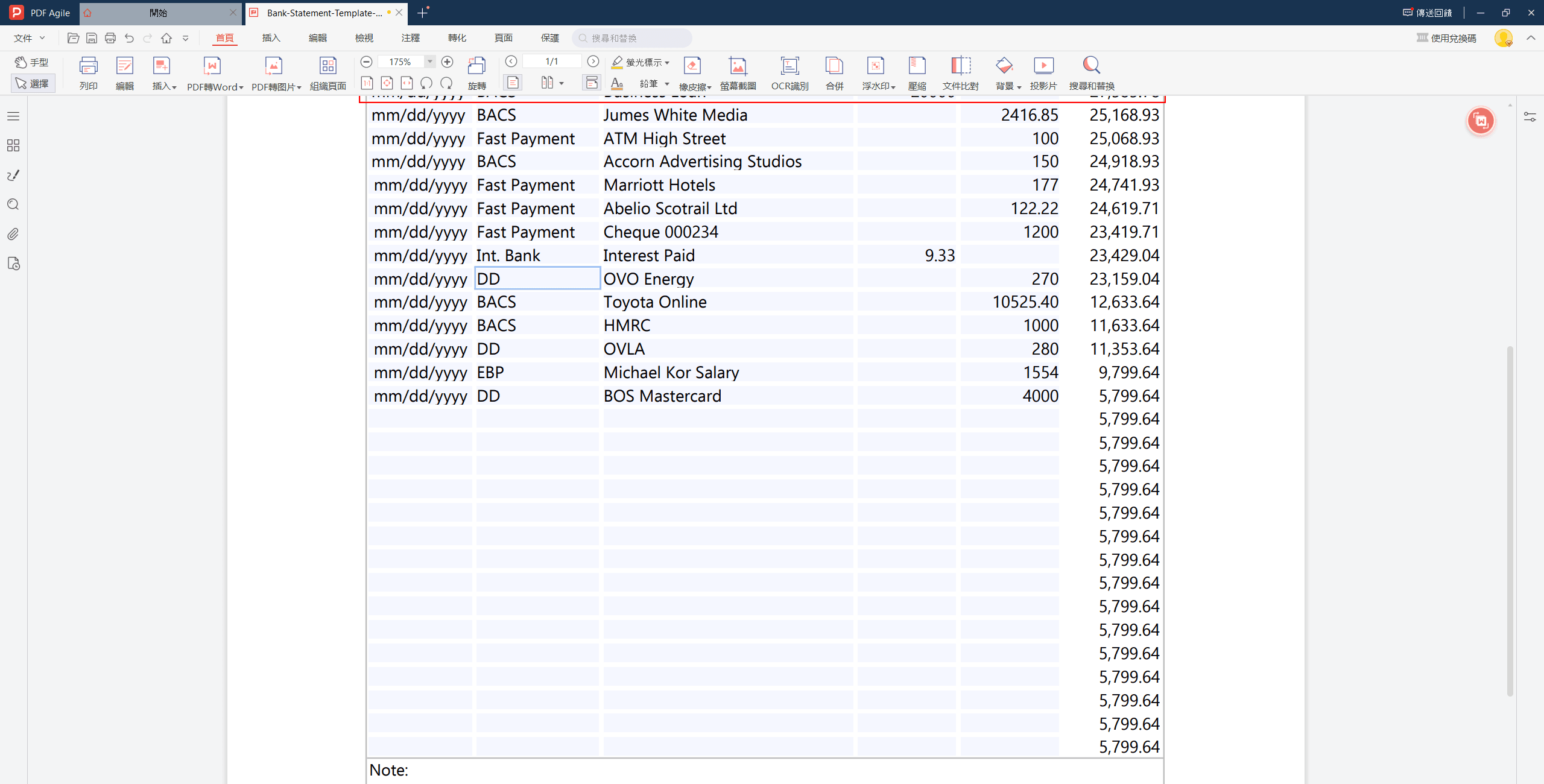Screen dimensions: 1544x784
Task: Click Use redemption code (使用兌換碼)
Action: coord(1446,38)
